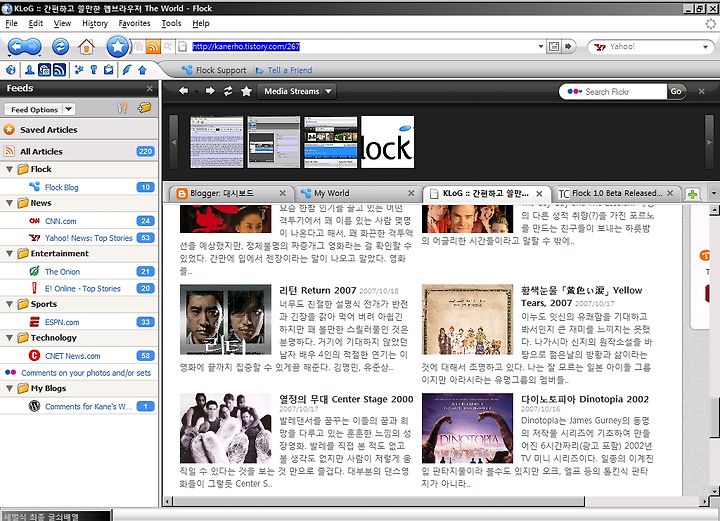Collapse the Entertainment feed folder

[x=9, y=253]
